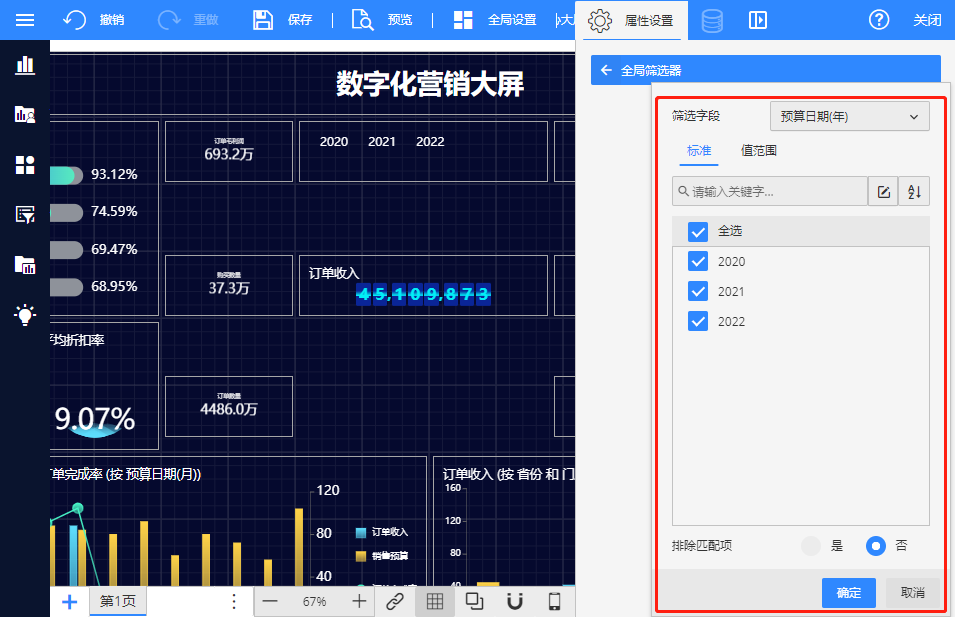Open the database data source panel
Screen dimensions: 955x617
click(712, 20)
